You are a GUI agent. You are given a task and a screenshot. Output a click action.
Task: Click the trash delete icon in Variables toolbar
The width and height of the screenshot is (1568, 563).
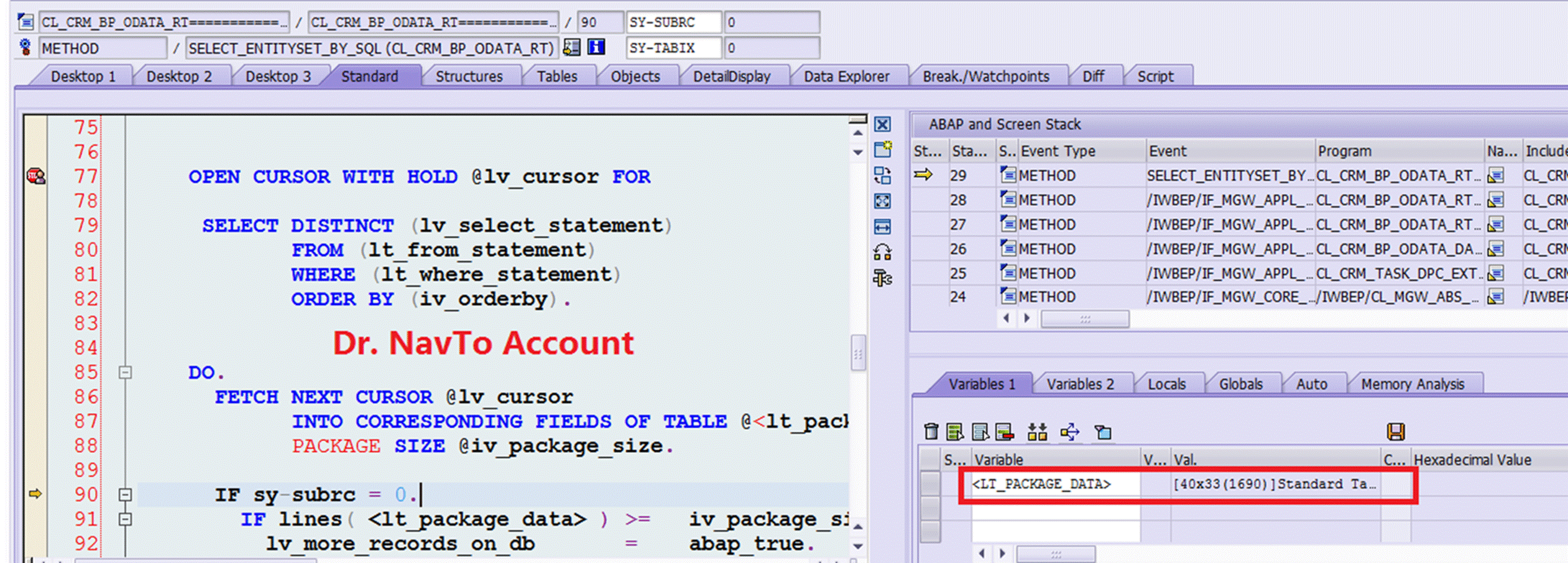point(931,431)
